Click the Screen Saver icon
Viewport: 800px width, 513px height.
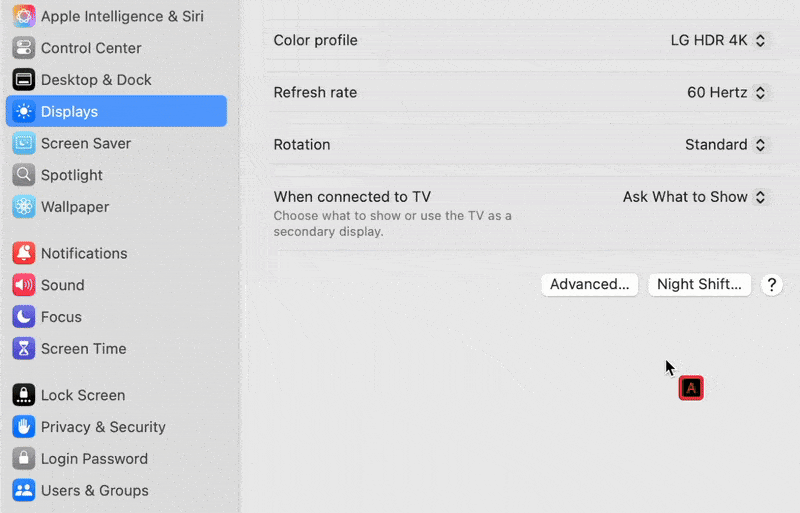click(x=24, y=143)
